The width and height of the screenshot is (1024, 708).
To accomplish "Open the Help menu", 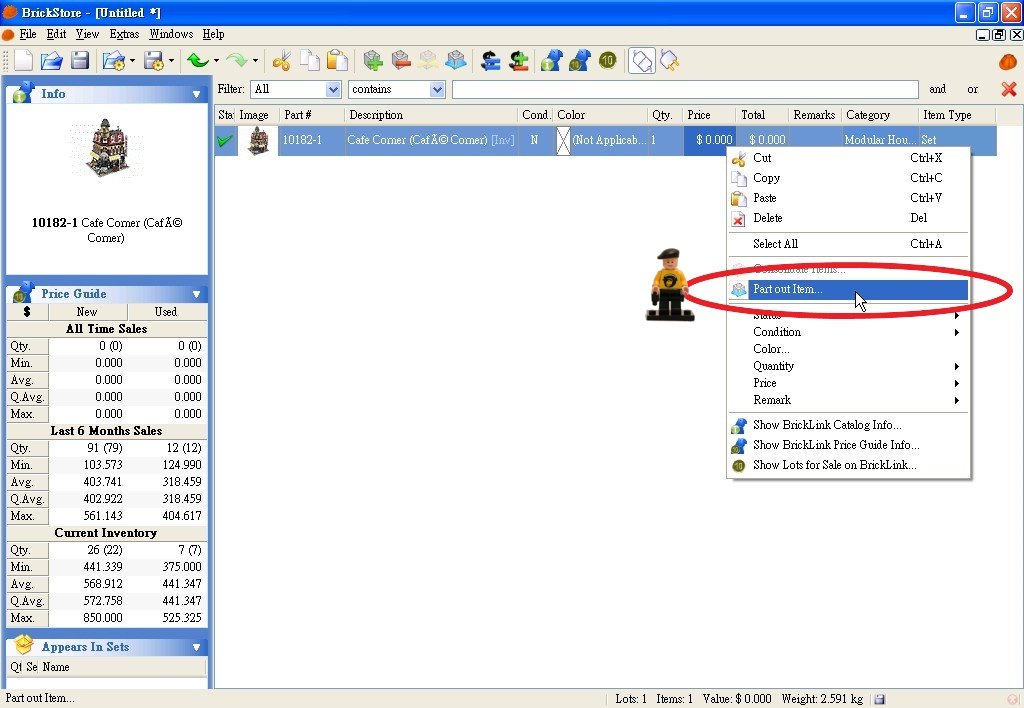I will pyautogui.click(x=213, y=34).
